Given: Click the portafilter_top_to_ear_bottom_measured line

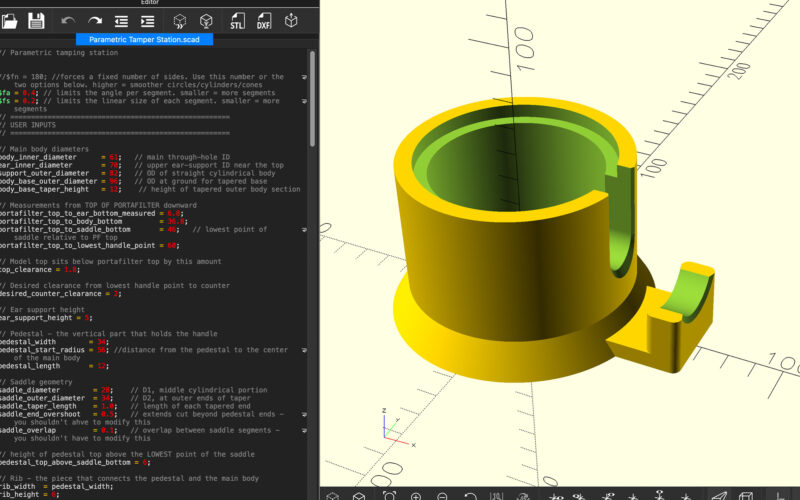Looking at the screenshot, I should coord(92,213).
